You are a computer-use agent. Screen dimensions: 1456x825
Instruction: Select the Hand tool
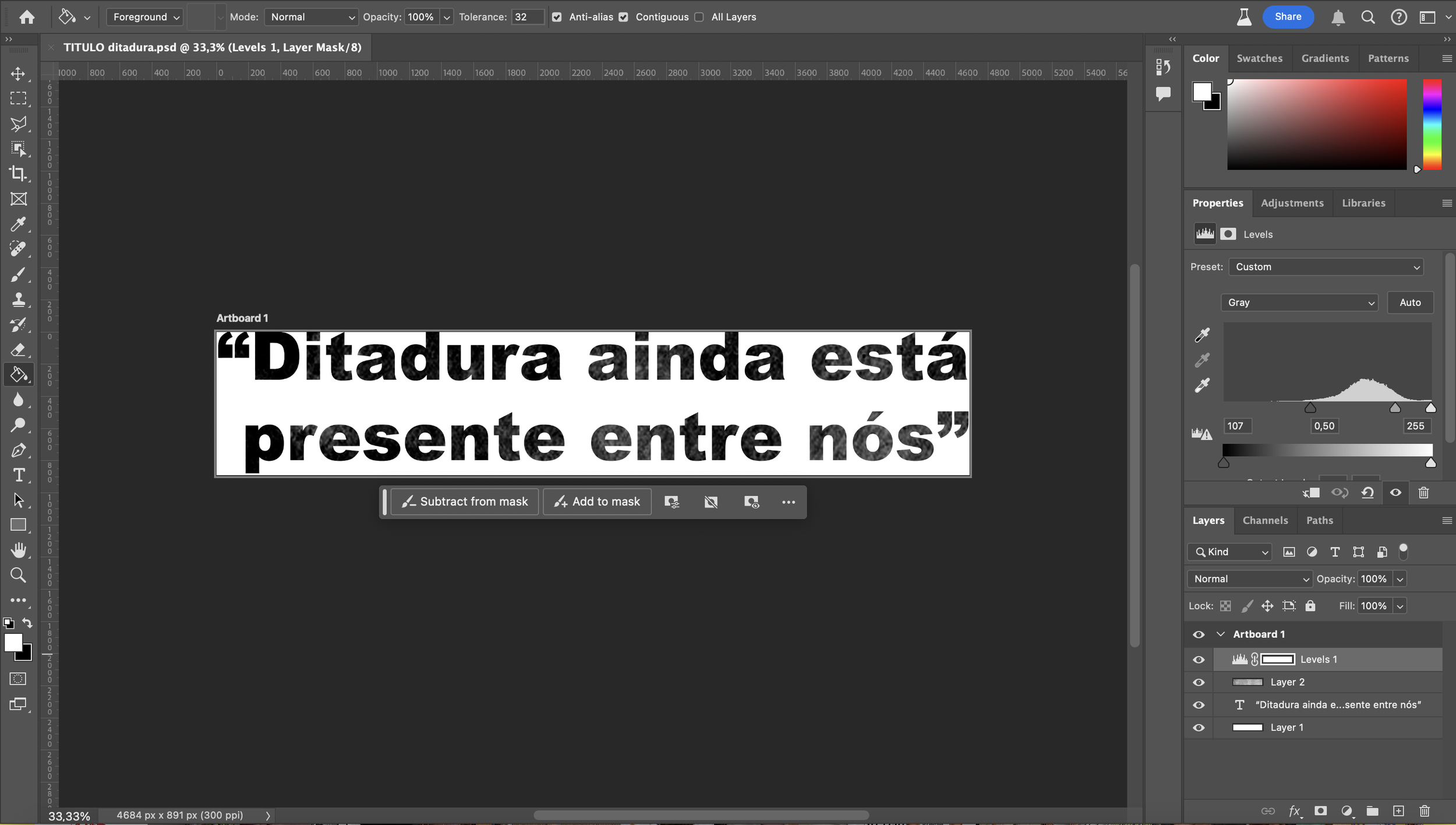tap(18, 550)
